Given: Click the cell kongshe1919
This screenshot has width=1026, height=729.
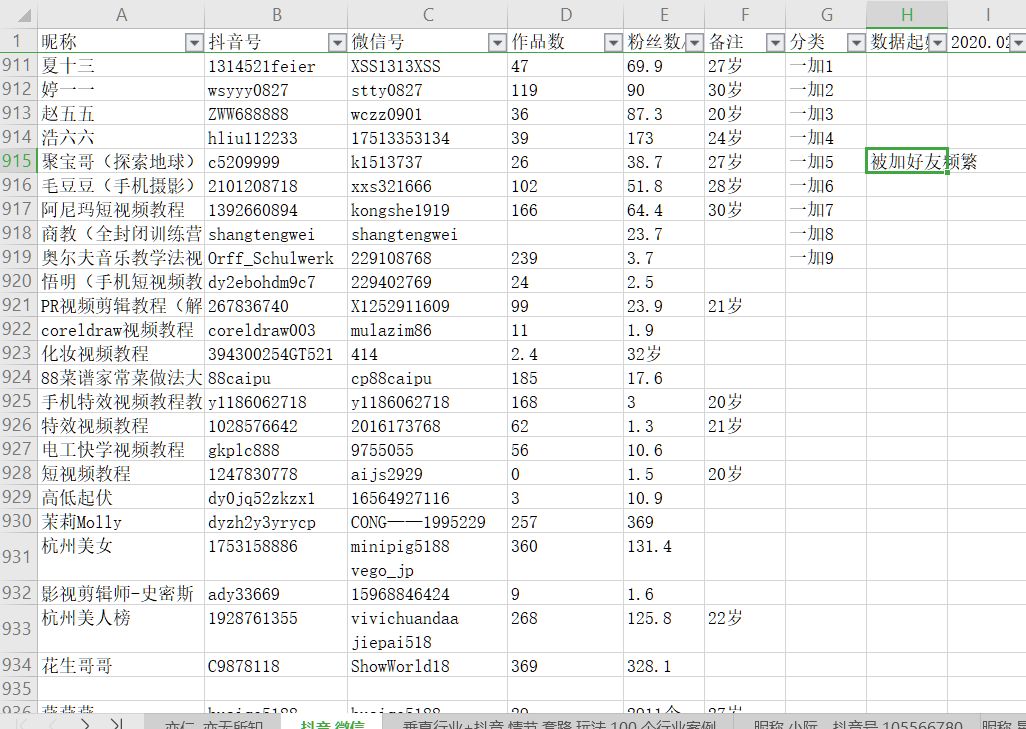Looking at the screenshot, I should (x=428, y=209).
